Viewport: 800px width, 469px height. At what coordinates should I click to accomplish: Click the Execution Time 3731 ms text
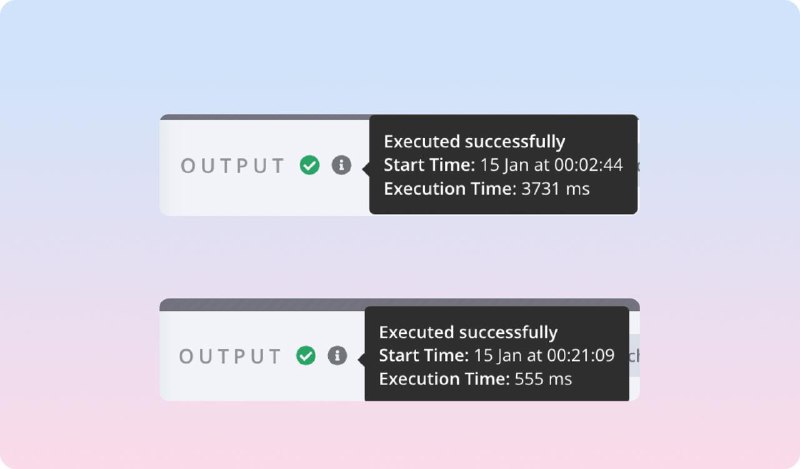[487, 189]
